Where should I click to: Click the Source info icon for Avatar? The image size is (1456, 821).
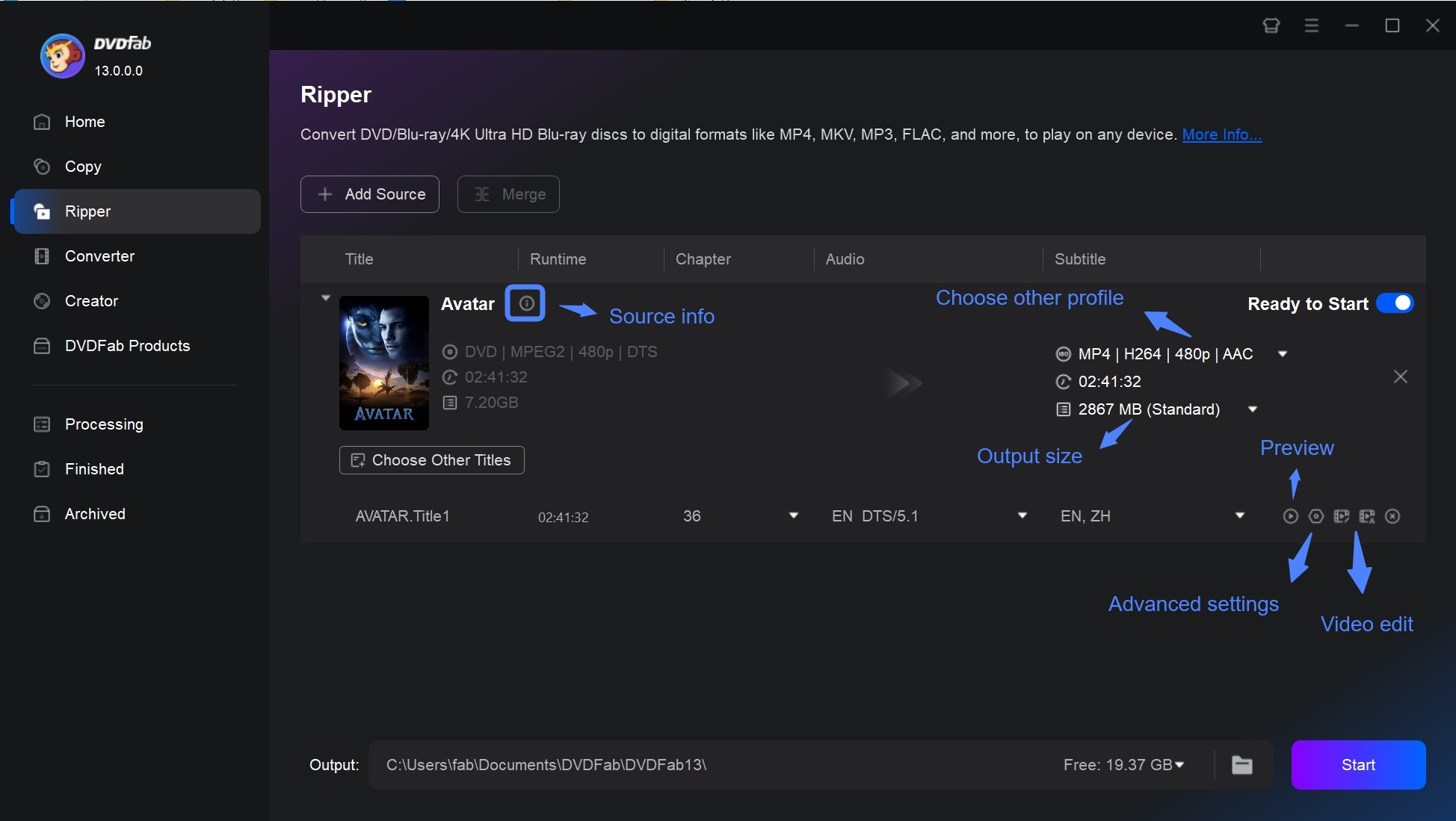(524, 303)
